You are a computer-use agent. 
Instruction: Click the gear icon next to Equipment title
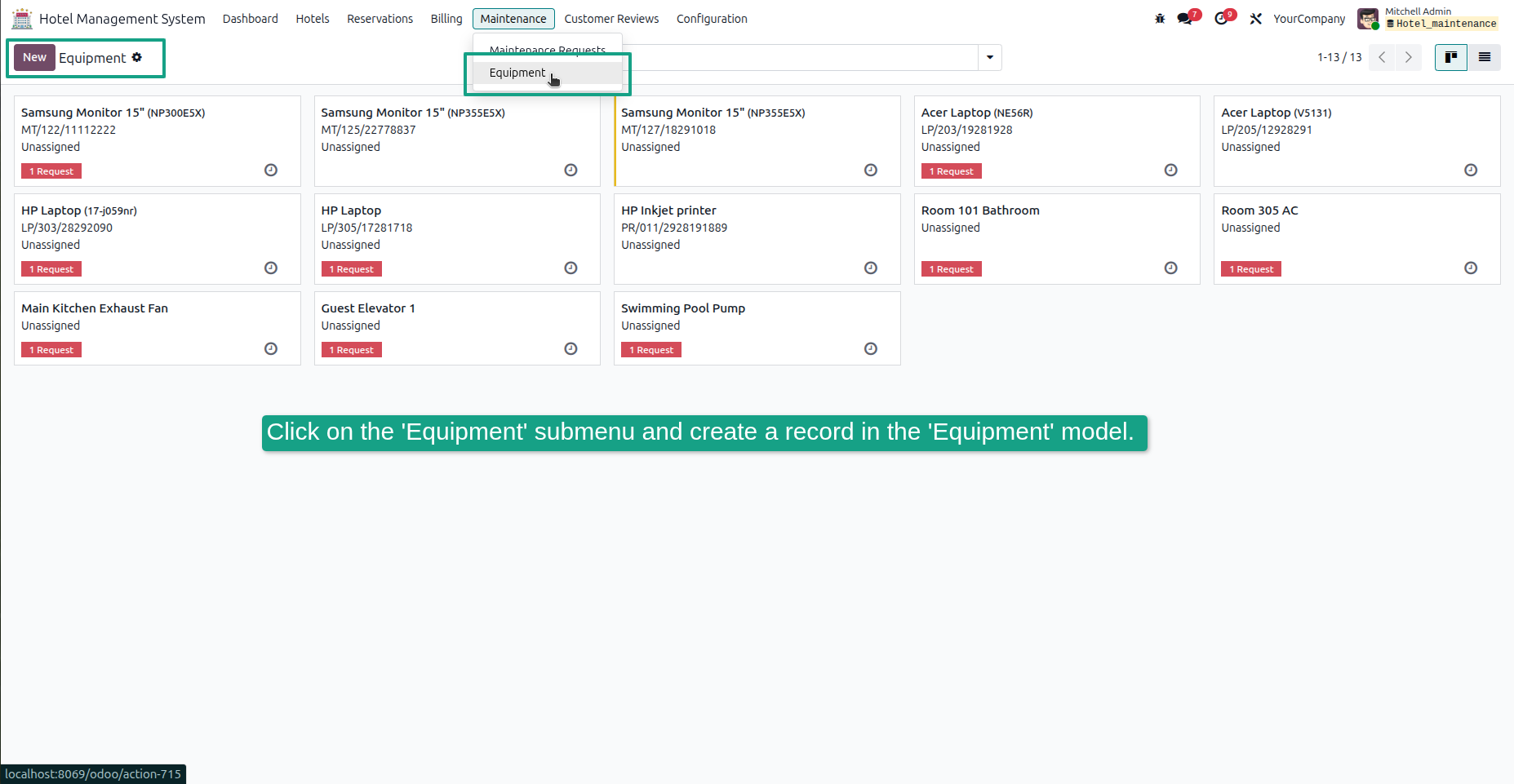(x=137, y=57)
